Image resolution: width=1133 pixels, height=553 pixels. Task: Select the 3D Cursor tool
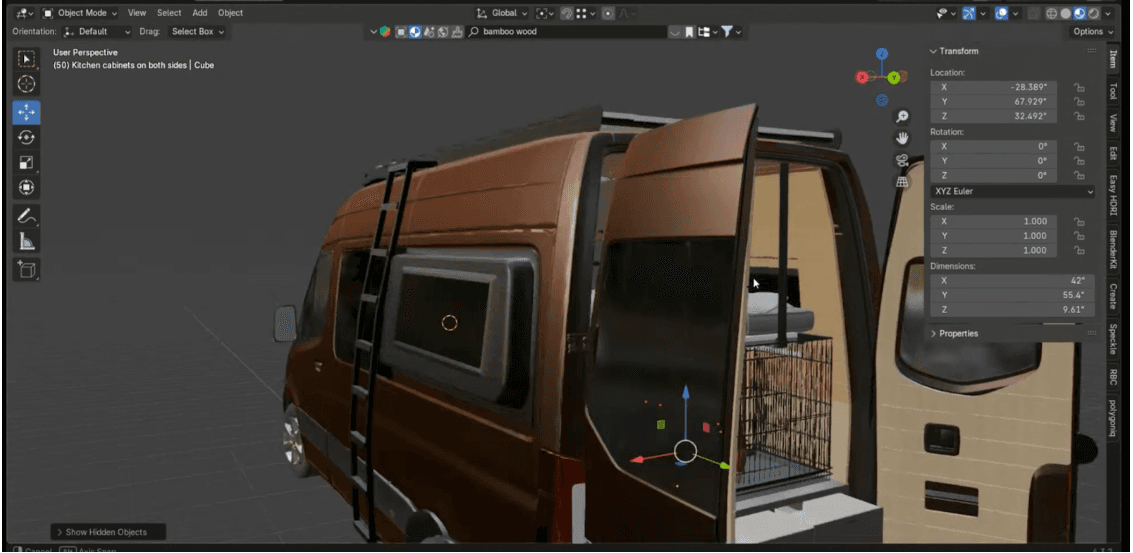(x=27, y=84)
